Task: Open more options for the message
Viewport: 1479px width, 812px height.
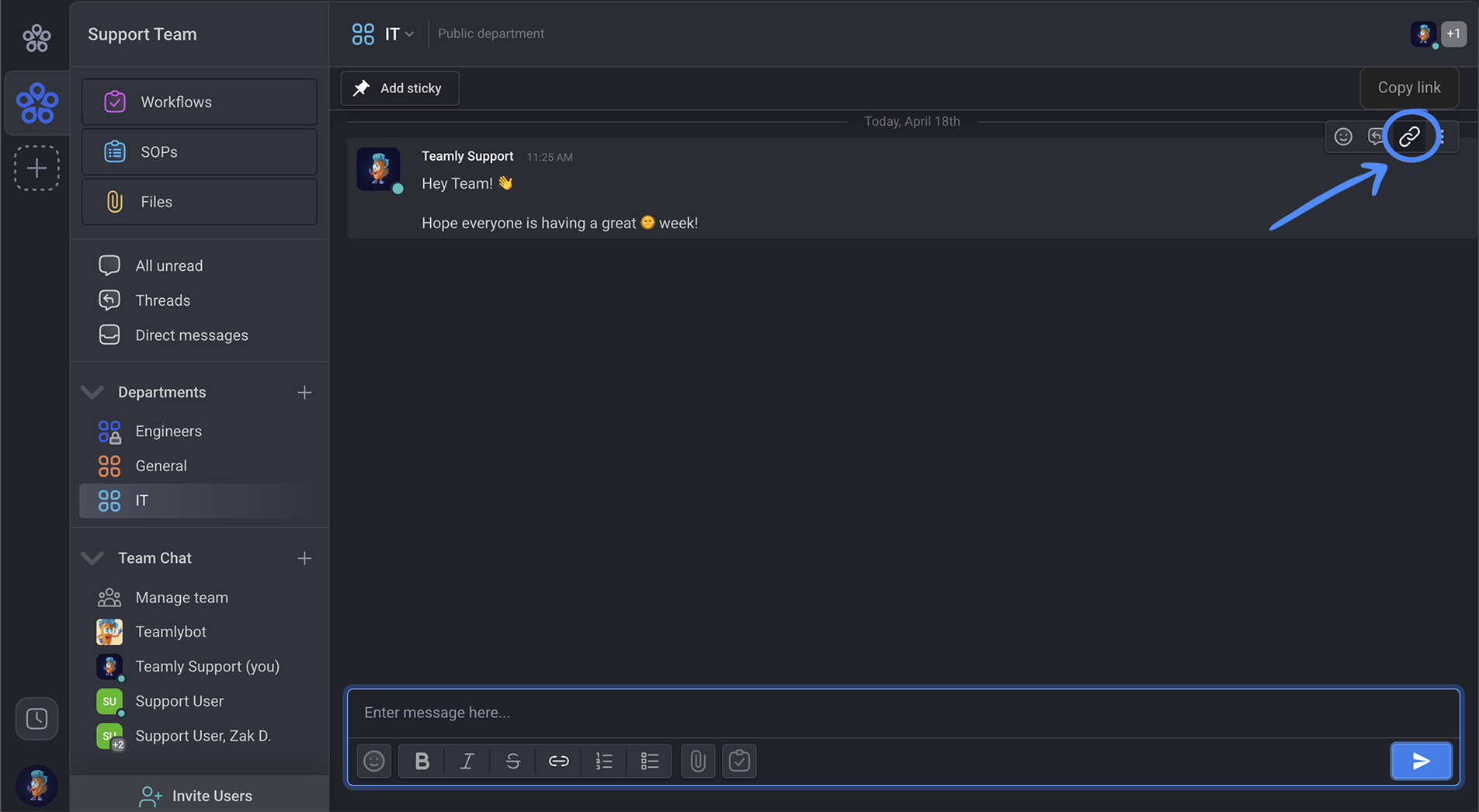Action: pos(1443,137)
